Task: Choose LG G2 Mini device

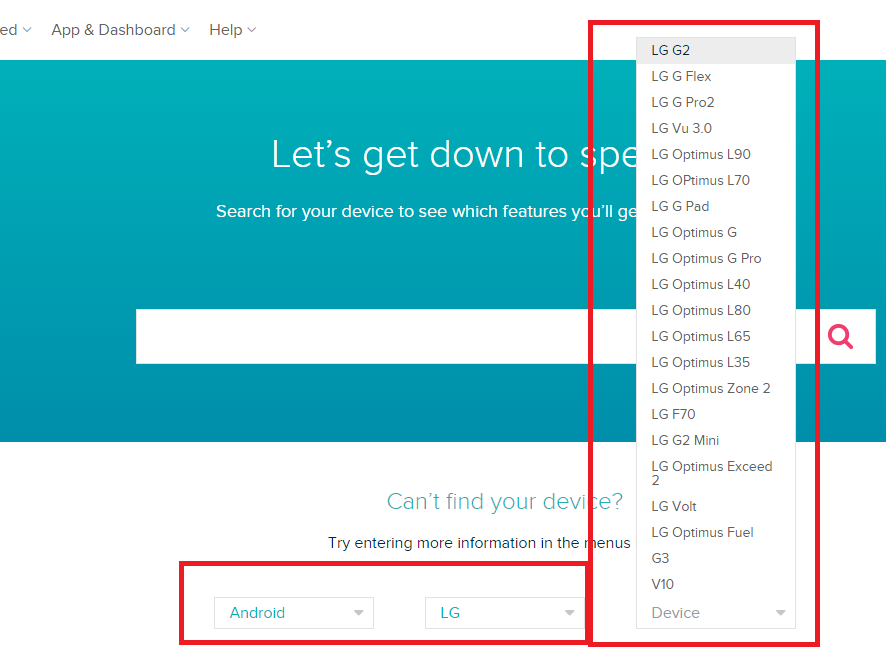Action: 716,440
